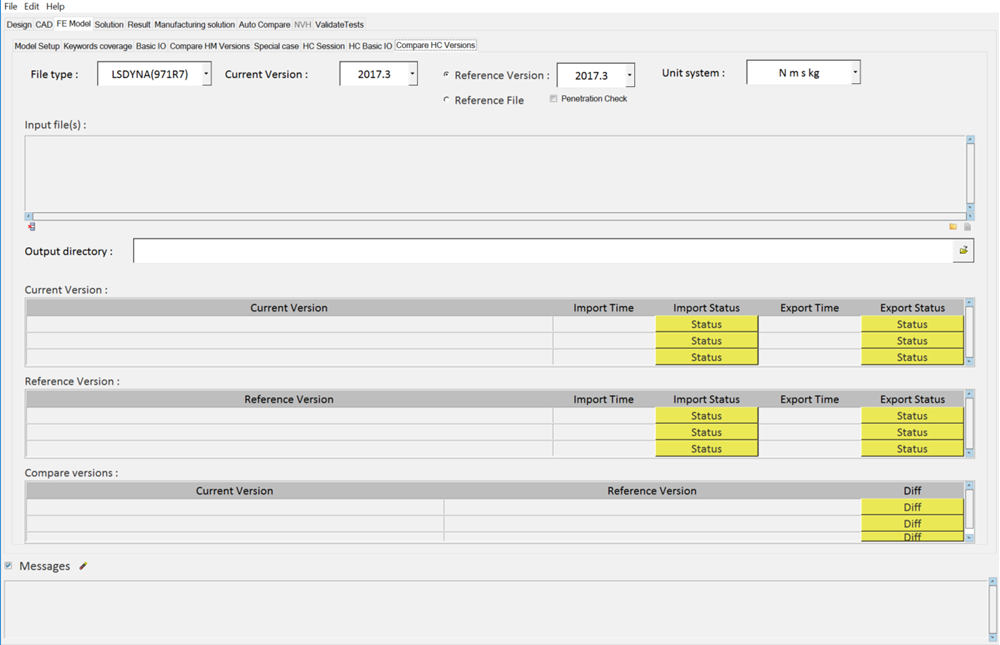
Task: Toggle the Messages checkbox
Action: tap(9, 566)
